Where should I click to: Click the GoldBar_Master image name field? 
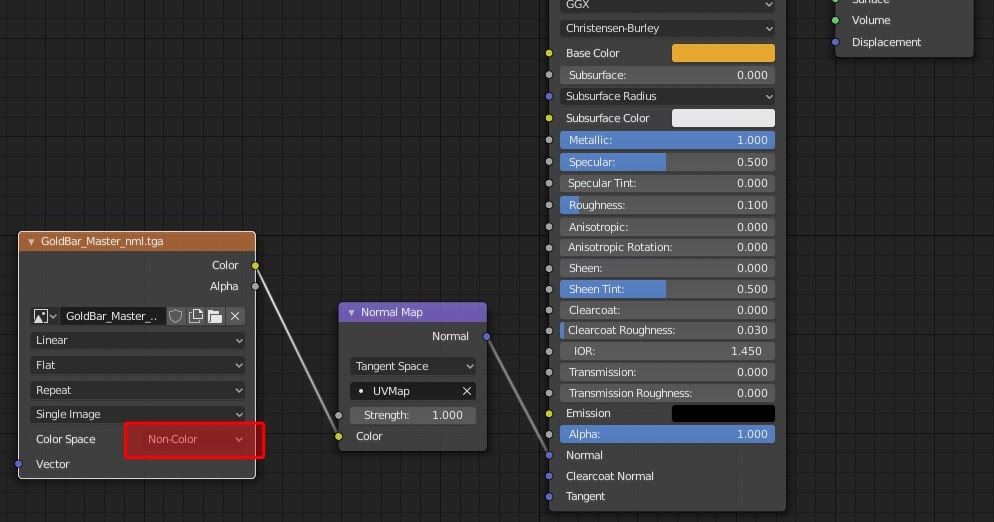[x=113, y=316]
